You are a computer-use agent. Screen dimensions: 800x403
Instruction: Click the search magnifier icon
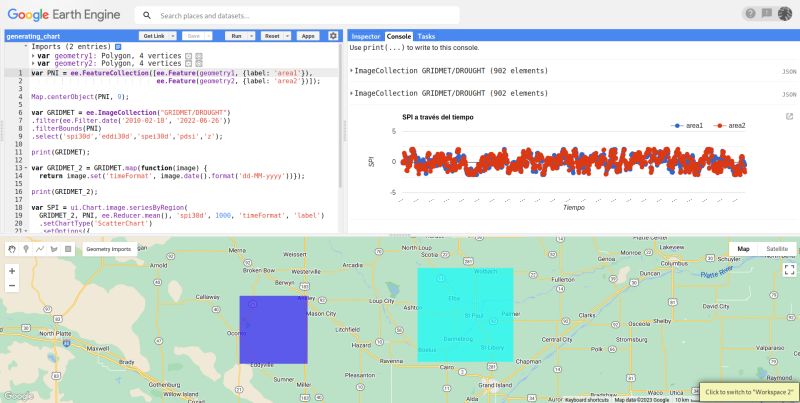click(147, 15)
